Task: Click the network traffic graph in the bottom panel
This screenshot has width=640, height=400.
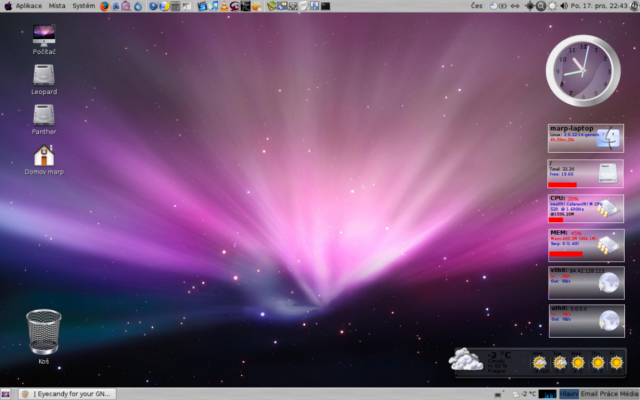Action: coord(547,394)
